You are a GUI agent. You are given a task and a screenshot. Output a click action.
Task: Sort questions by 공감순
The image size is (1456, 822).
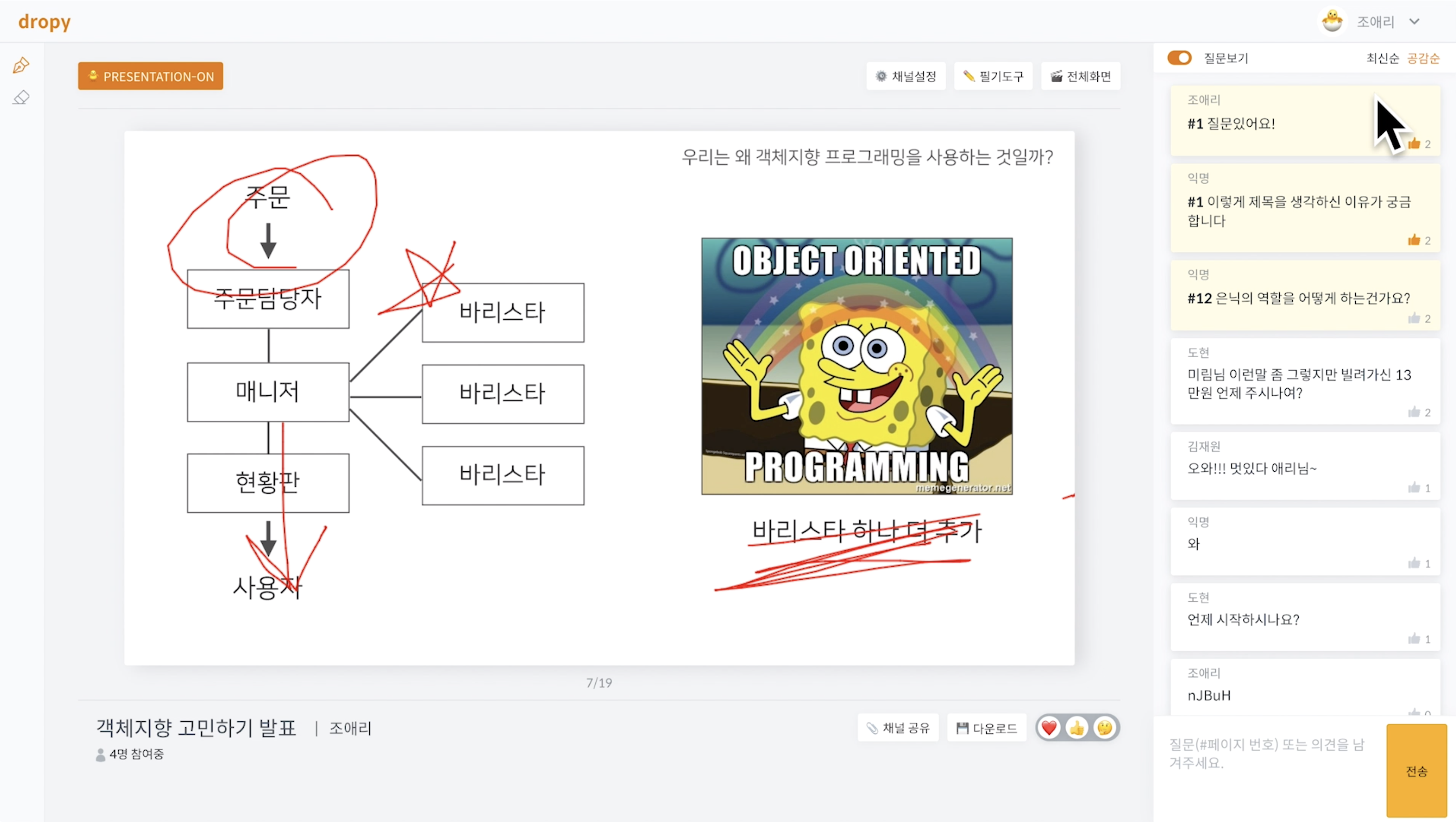click(x=1423, y=58)
